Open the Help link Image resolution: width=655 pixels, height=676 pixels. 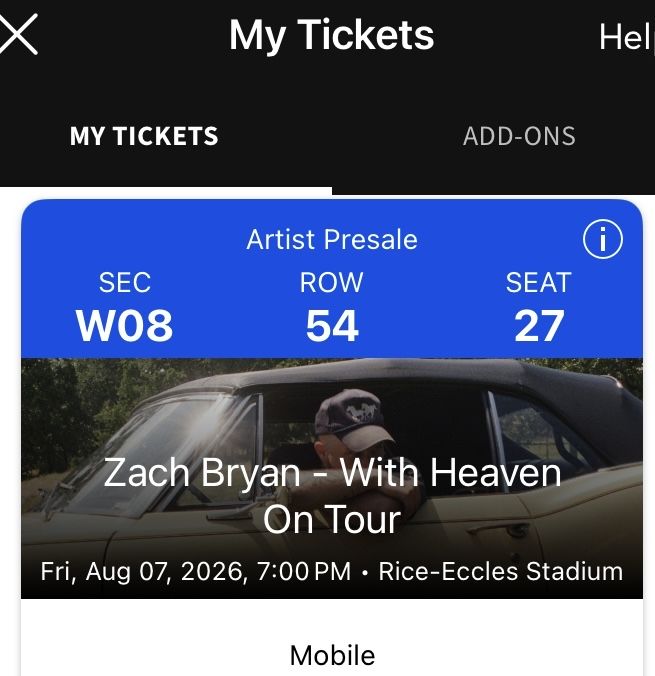coord(625,38)
